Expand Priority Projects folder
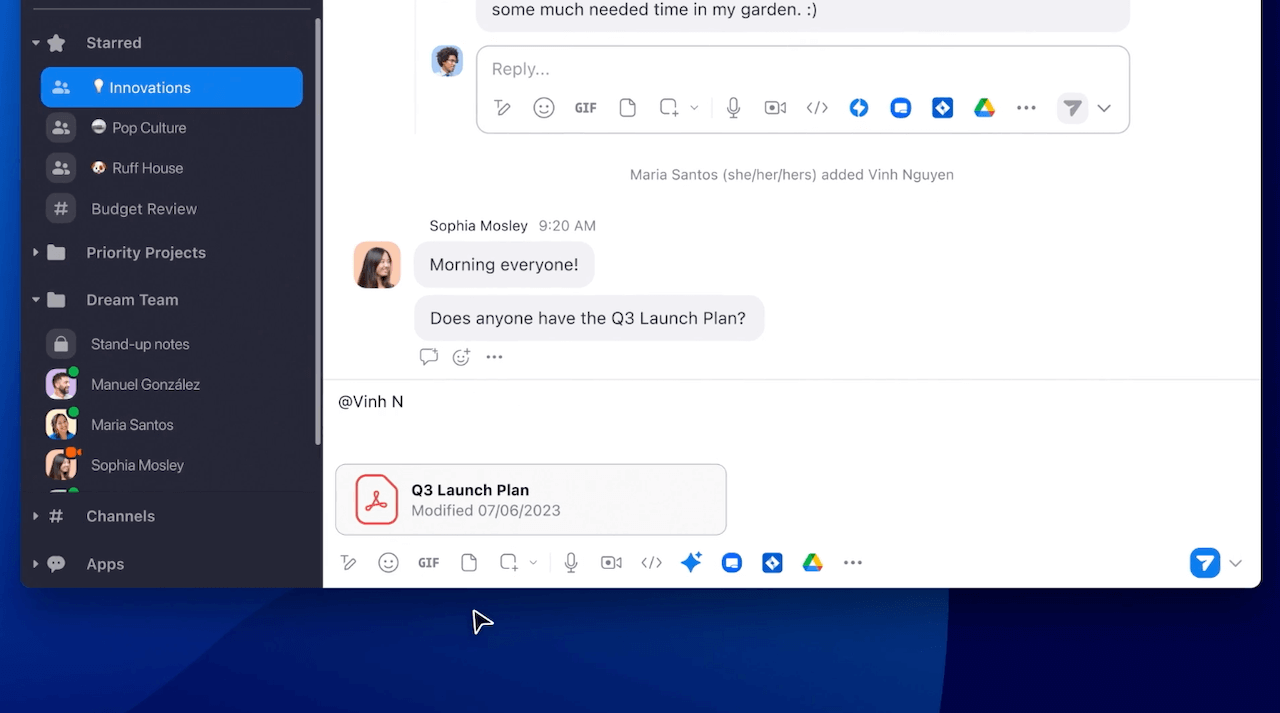 [x=36, y=253]
